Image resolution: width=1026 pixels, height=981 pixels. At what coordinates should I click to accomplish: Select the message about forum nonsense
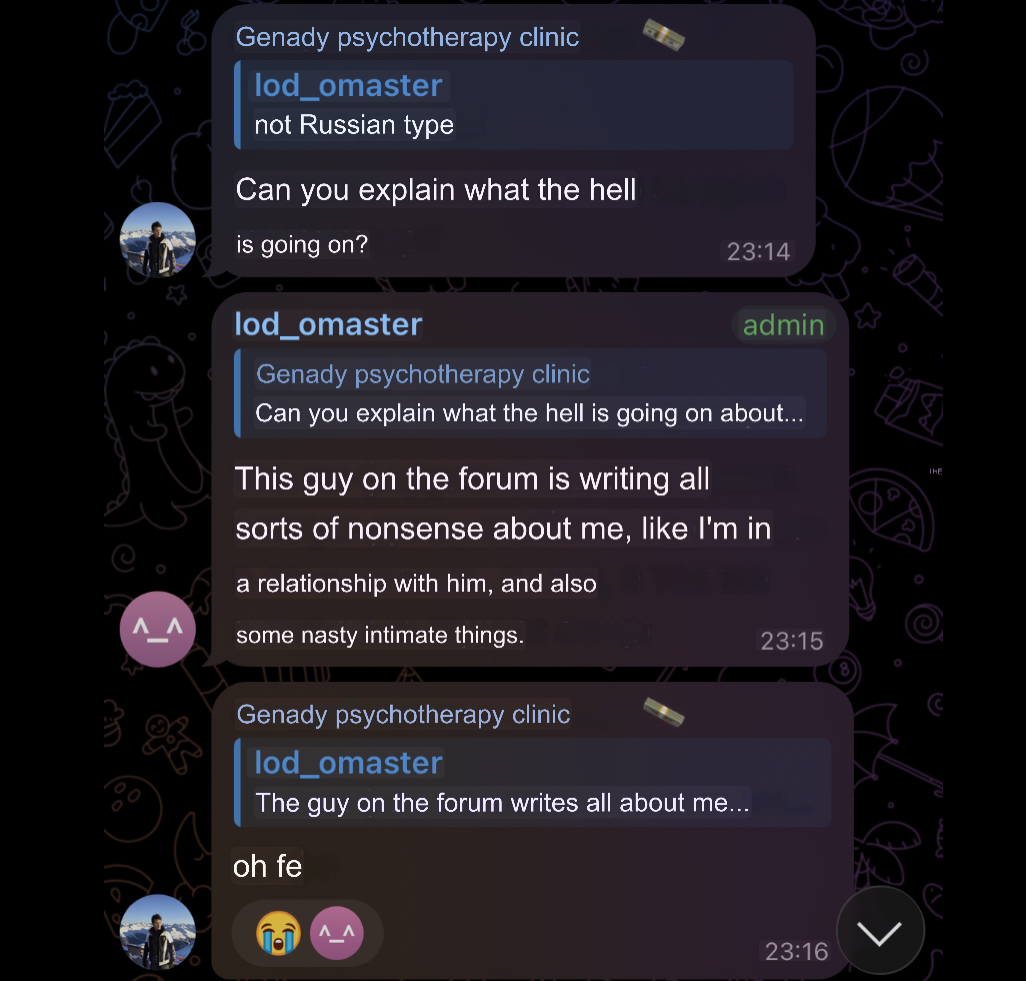[503, 556]
